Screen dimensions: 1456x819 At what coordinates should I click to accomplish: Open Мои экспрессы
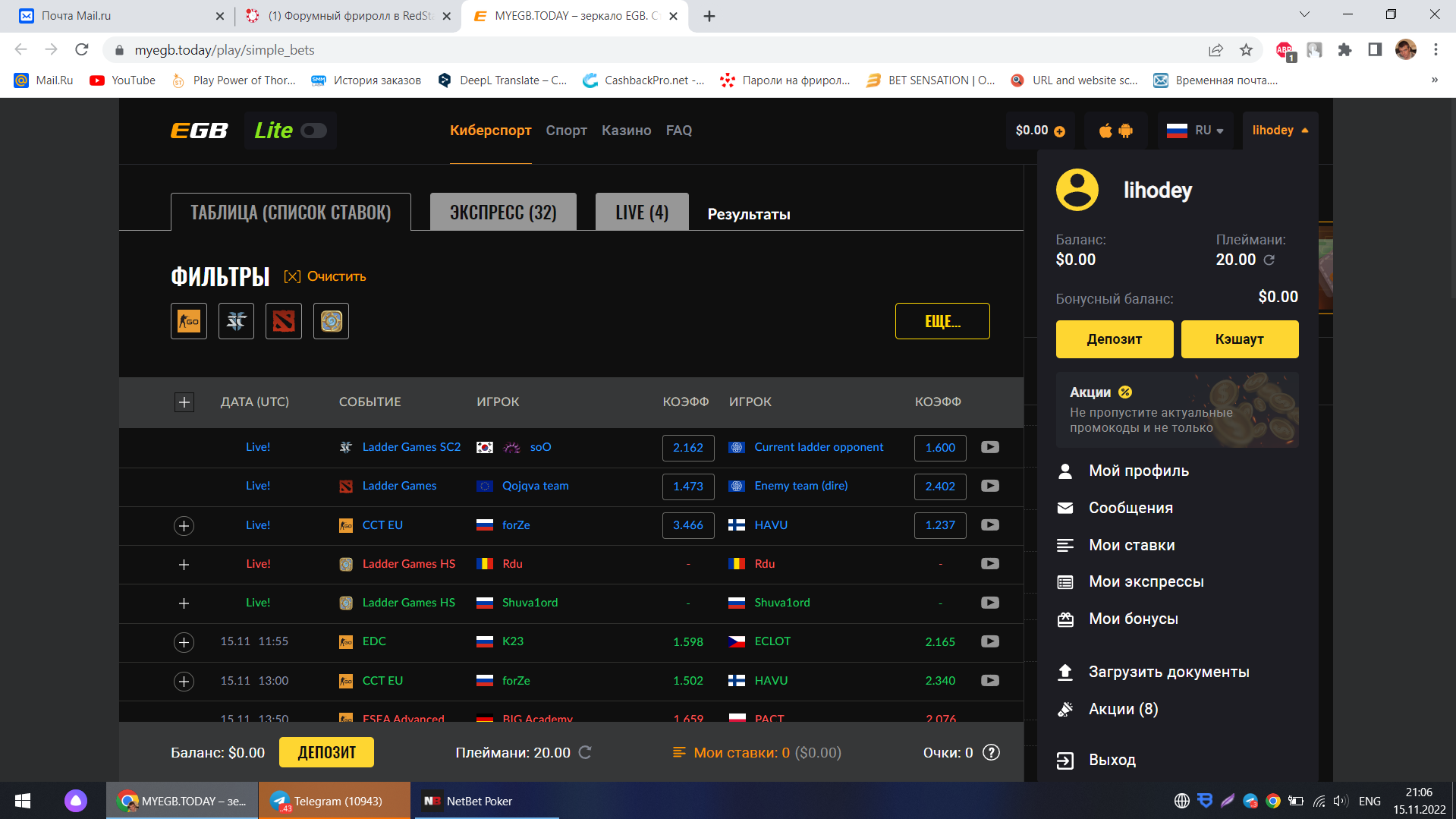[x=1146, y=581]
